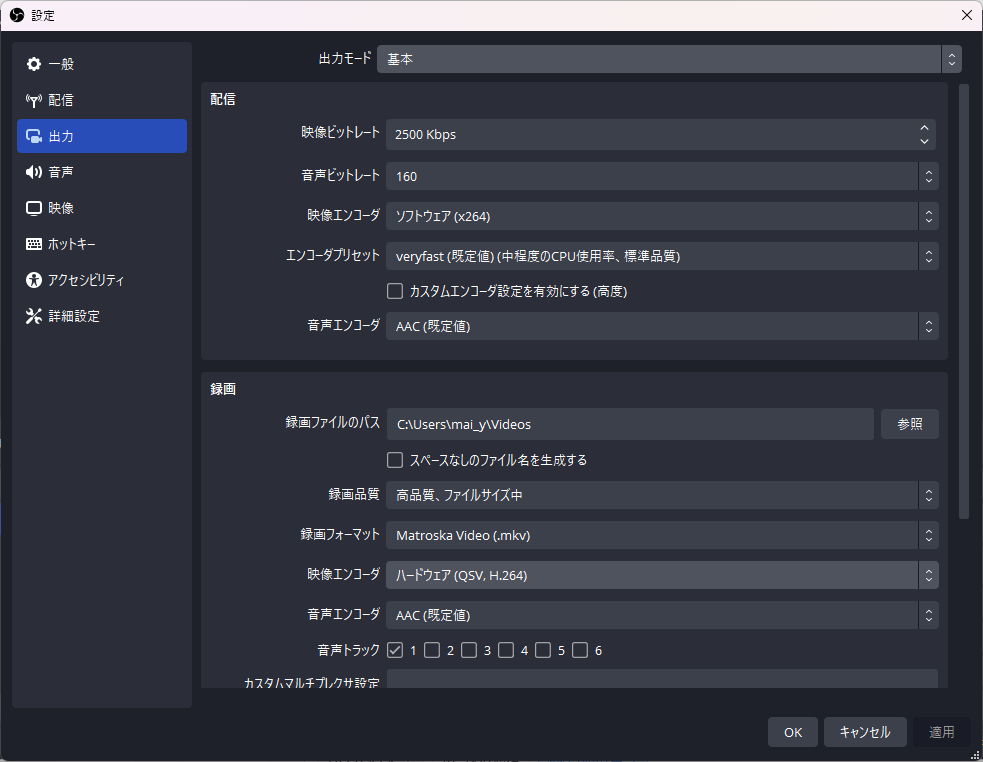Click inside the 録画ファイルのパス path field
983x762 pixels.
(630, 424)
